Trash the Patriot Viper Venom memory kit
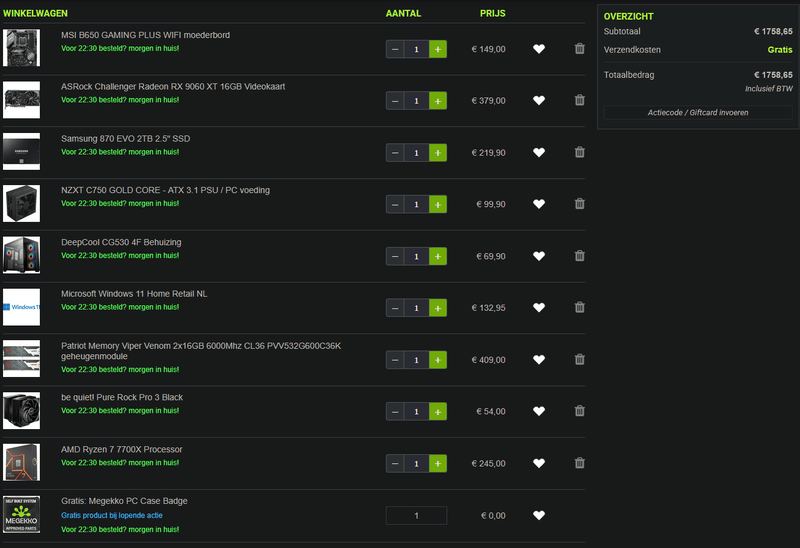The image size is (800, 548). (x=580, y=359)
